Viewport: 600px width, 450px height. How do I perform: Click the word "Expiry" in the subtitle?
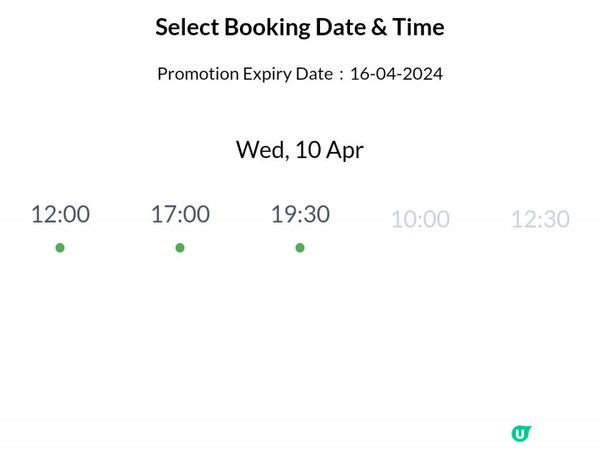268,74
